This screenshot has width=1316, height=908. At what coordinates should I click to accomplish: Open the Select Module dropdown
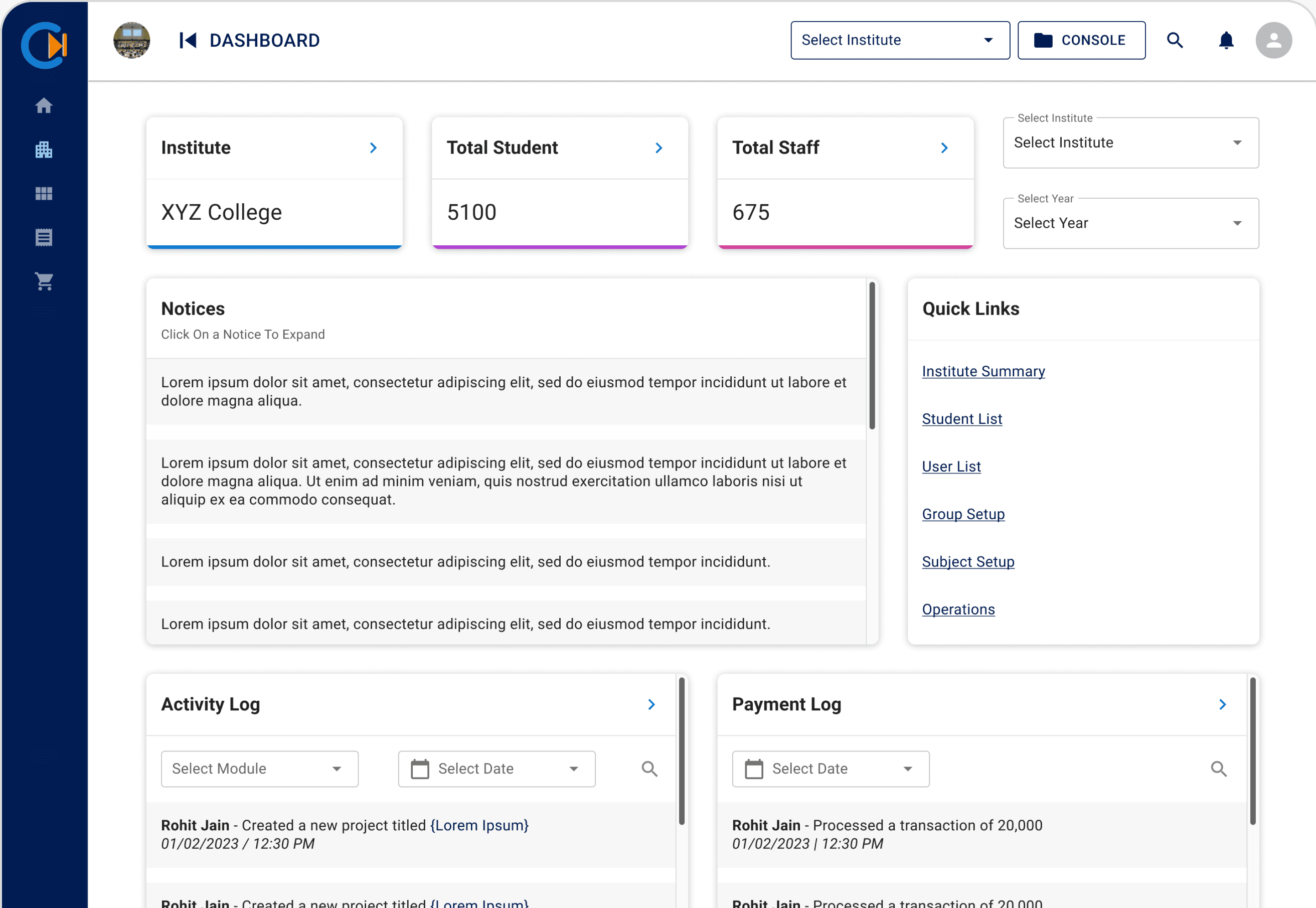(259, 769)
